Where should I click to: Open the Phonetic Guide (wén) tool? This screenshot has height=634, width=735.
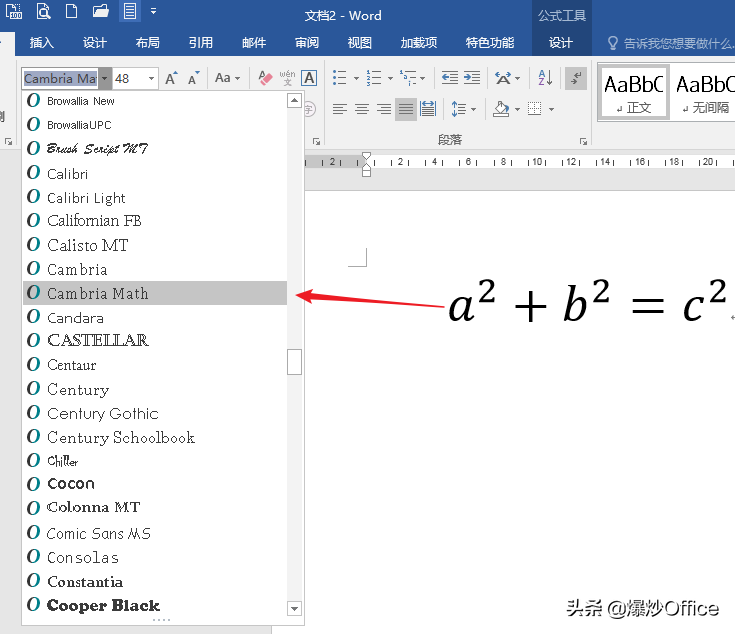click(287, 78)
